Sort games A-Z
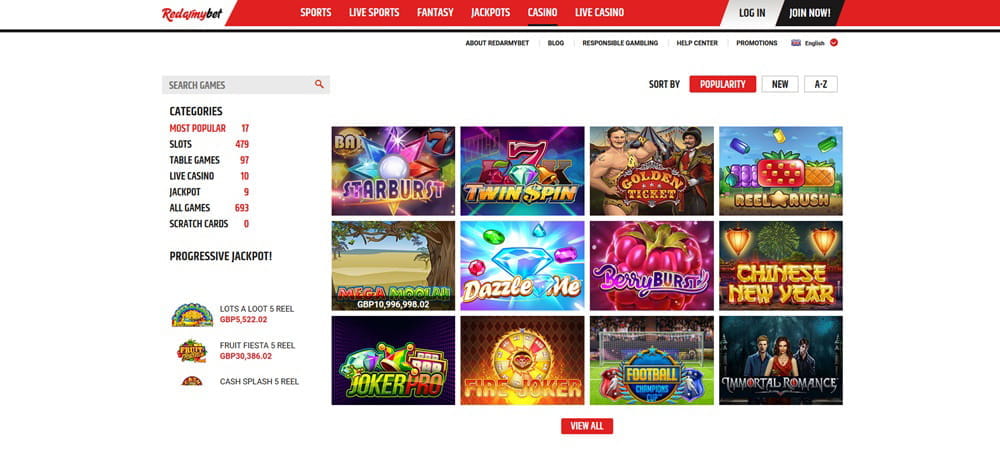The image size is (1000, 452). click(x=821, y=84)
